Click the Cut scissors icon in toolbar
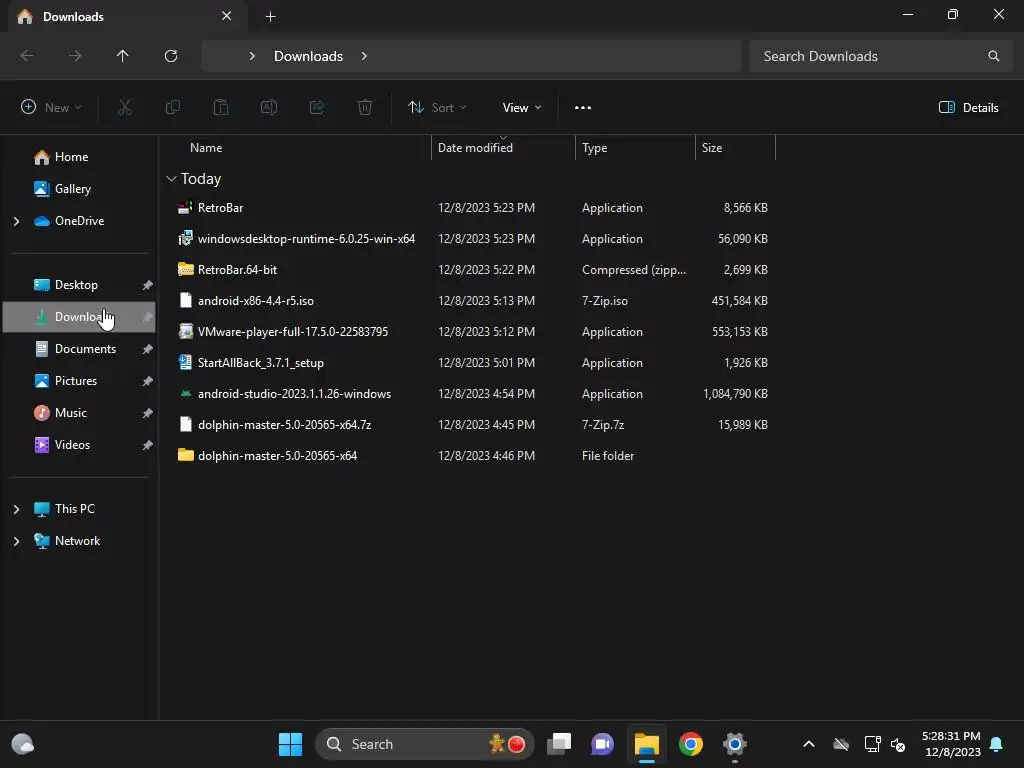 tap(124, 107)
